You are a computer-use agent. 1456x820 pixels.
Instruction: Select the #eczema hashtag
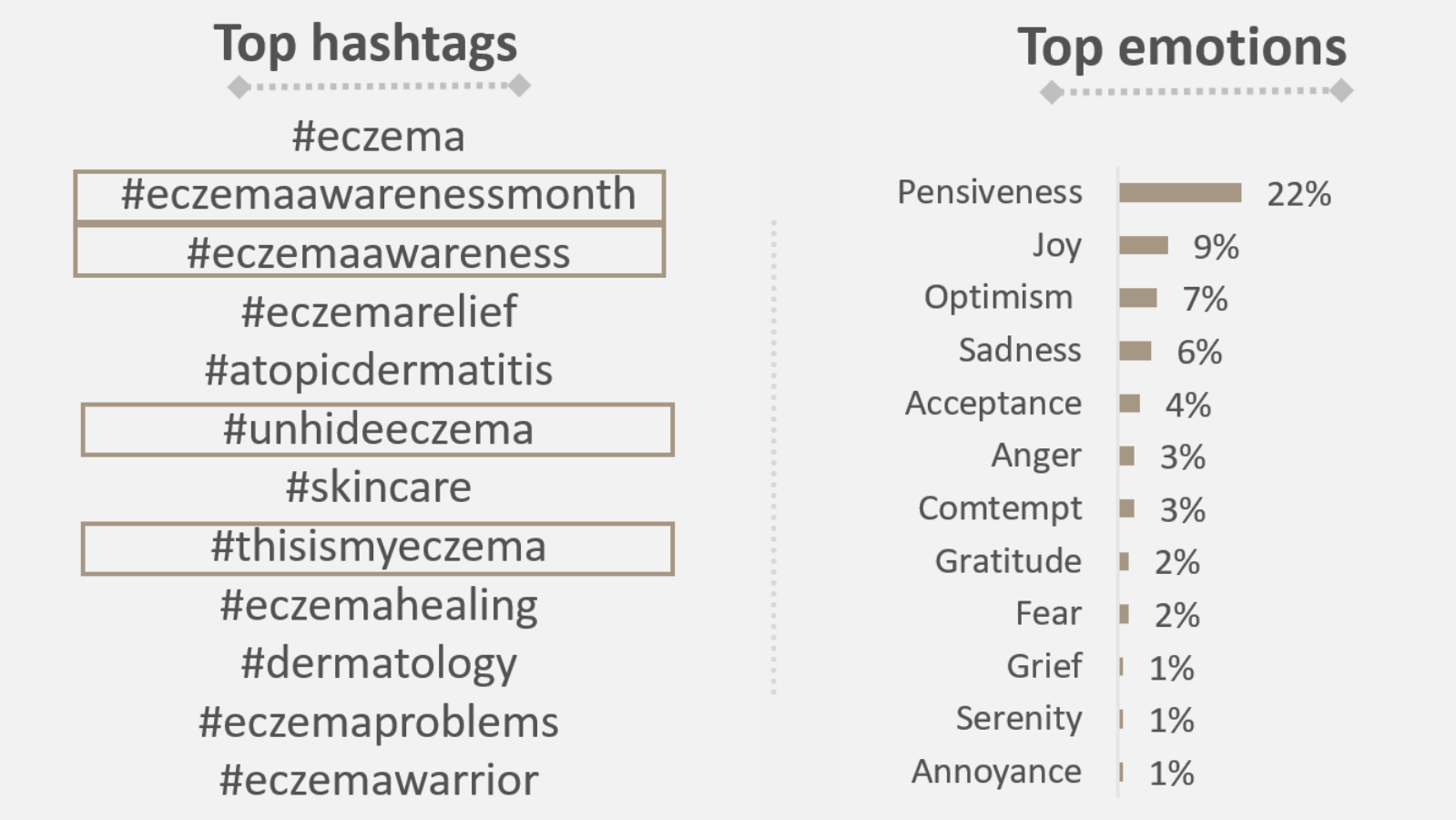[378, 137]
